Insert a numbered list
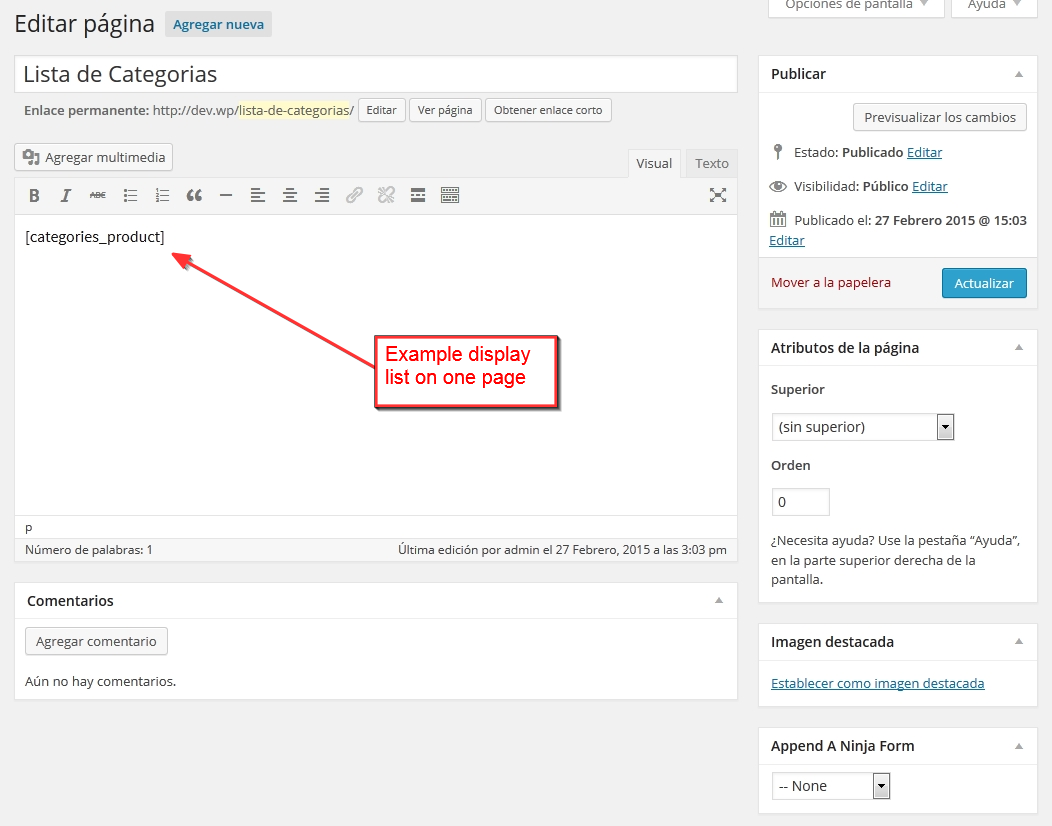The height and width of the screenshot is (826, 1052). tap(162, 195)
